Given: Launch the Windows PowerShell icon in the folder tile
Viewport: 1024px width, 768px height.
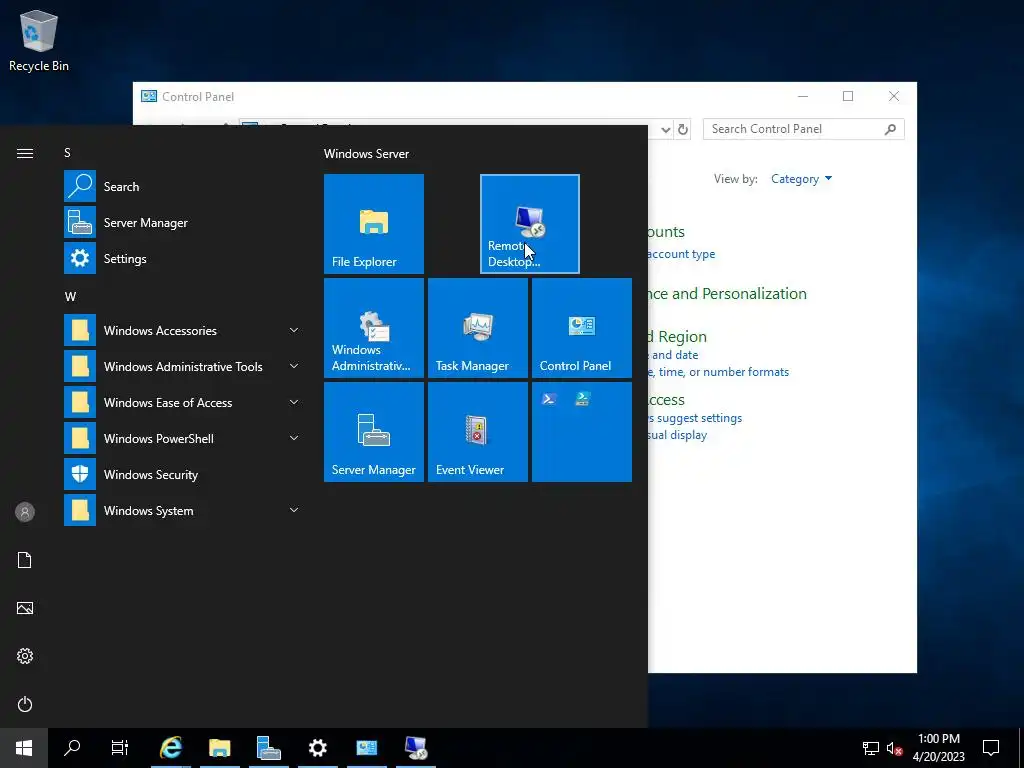Looking at the screenshot, I should click(x=549, y=399).
